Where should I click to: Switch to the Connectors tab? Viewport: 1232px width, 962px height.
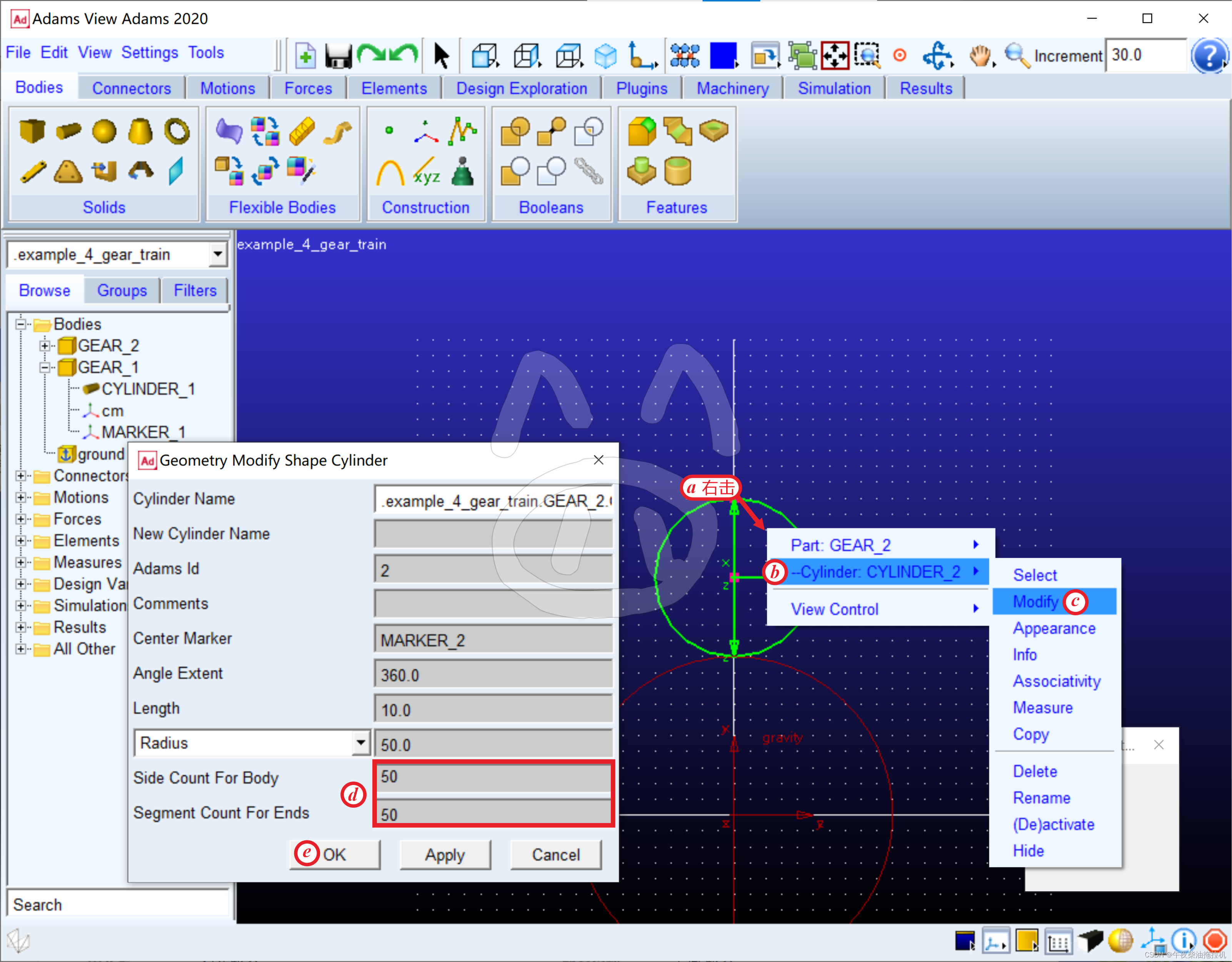click(132, 89)
